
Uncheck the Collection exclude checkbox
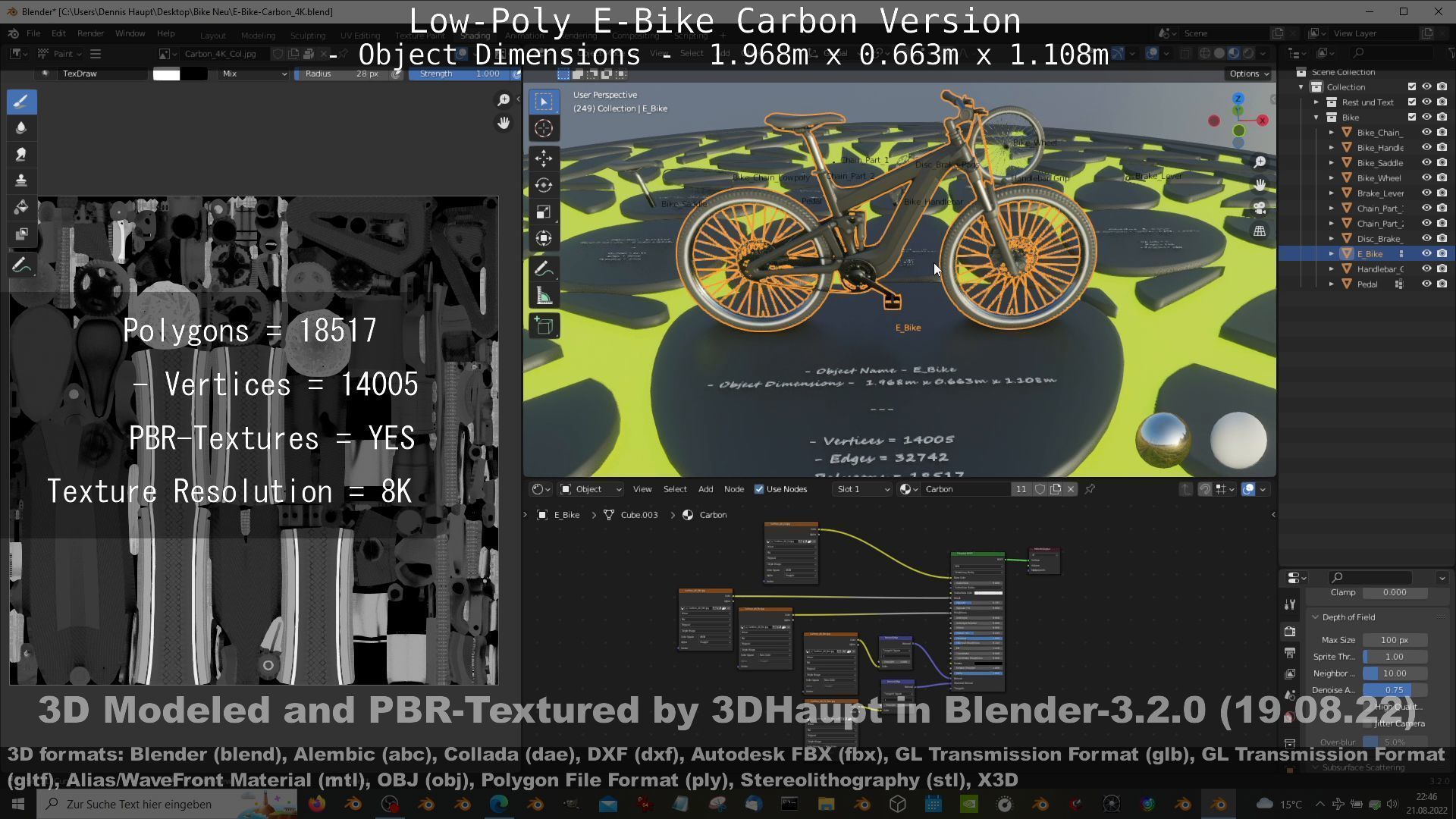coord(1412,87)
